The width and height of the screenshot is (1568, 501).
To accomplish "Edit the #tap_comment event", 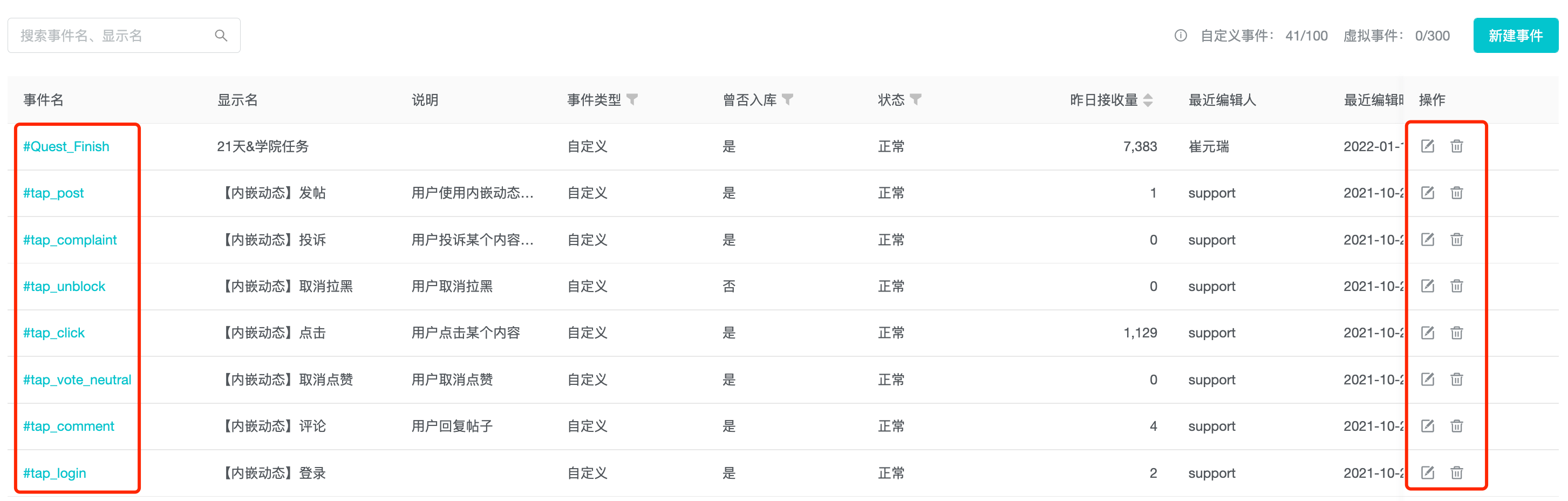I will pyautogui.click(x=1427, y=426).
